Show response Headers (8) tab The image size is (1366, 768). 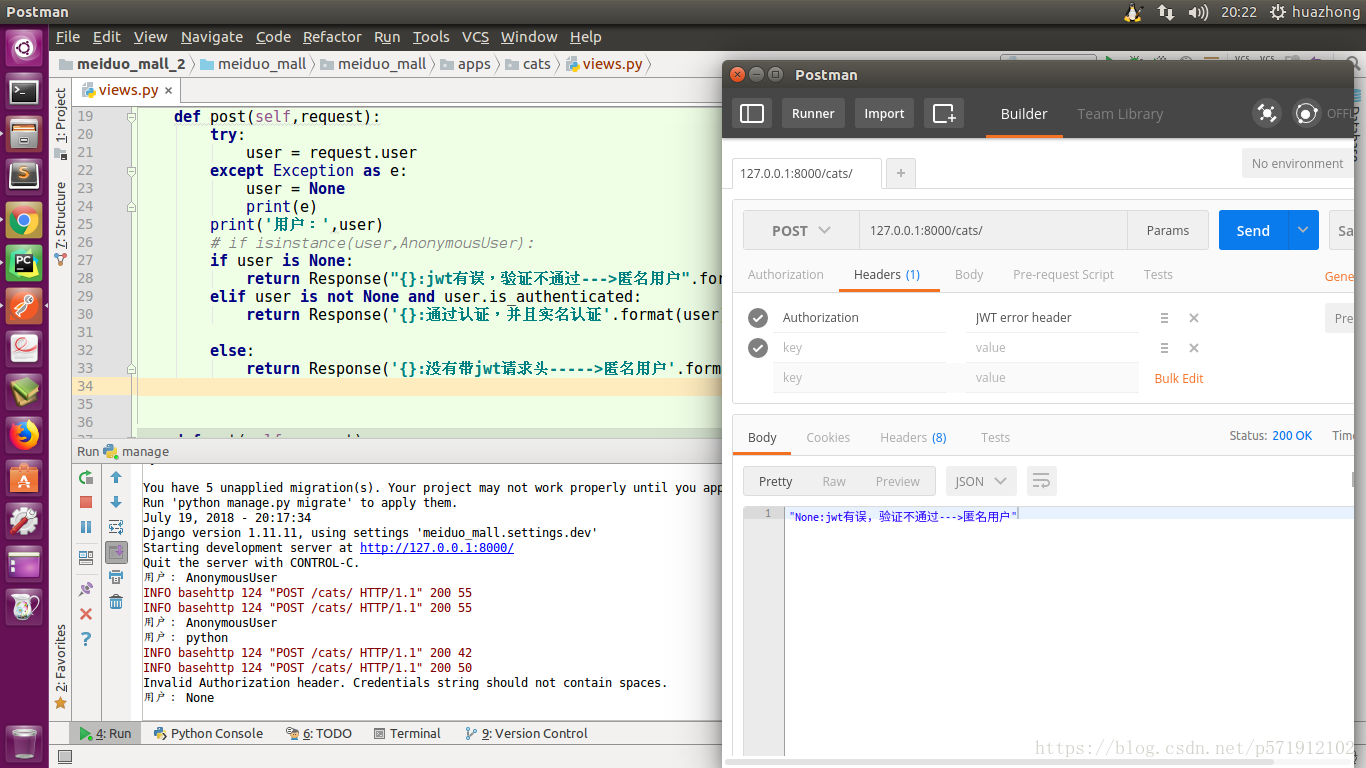click(913, 437)
